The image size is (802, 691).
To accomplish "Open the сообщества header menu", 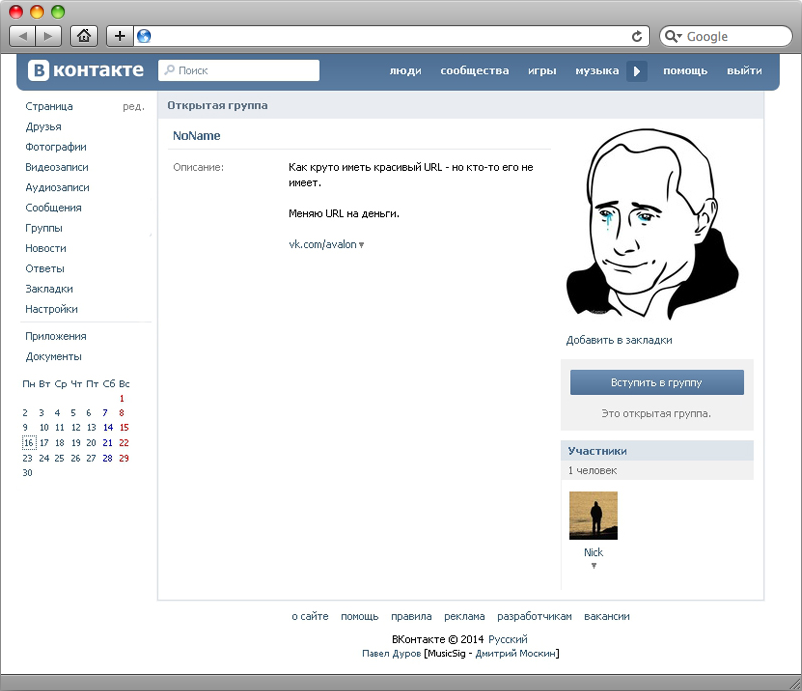I will [474, 71].
